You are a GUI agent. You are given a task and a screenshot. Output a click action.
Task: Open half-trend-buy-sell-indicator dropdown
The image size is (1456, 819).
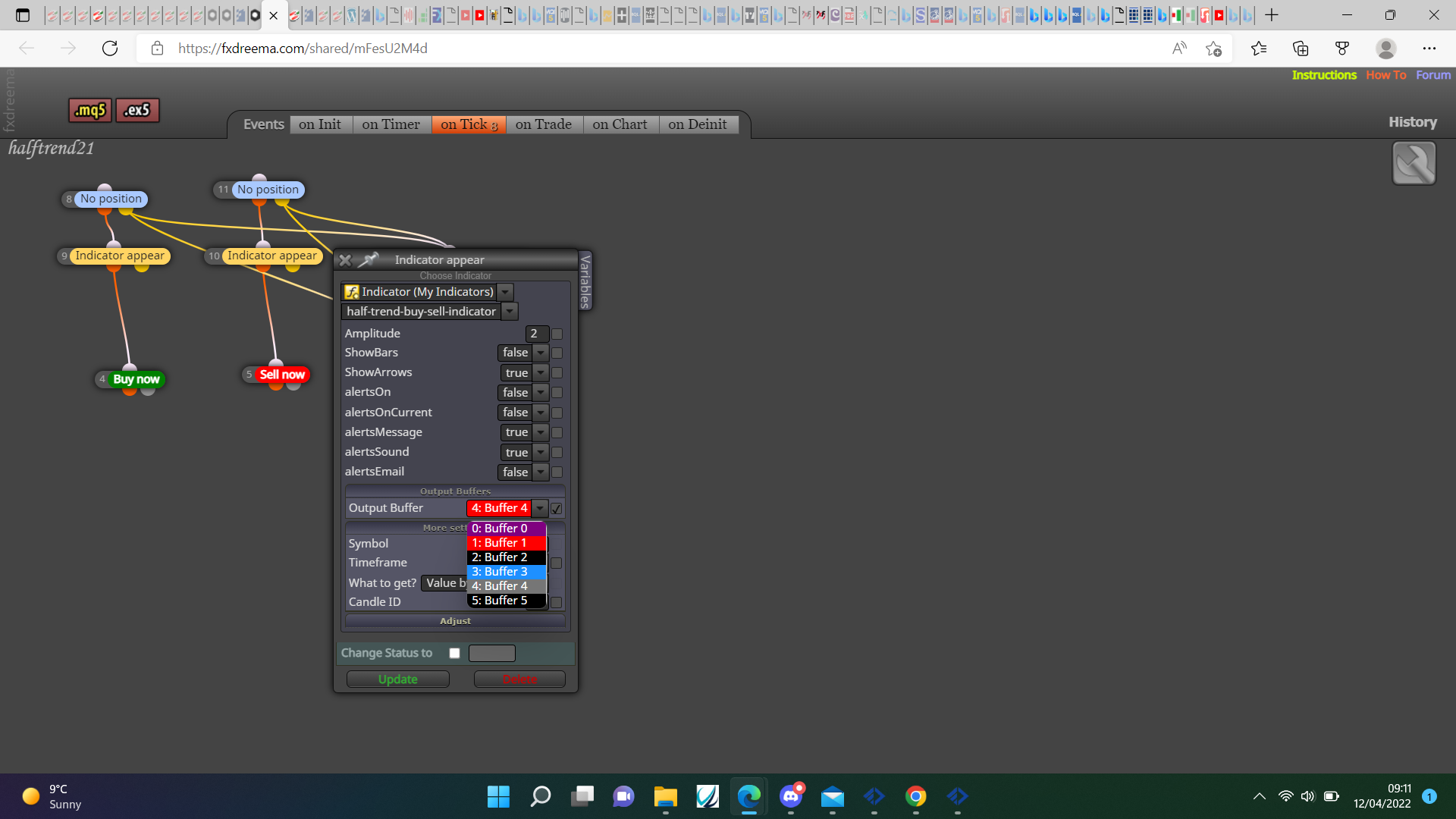click(x=510, y=312)
